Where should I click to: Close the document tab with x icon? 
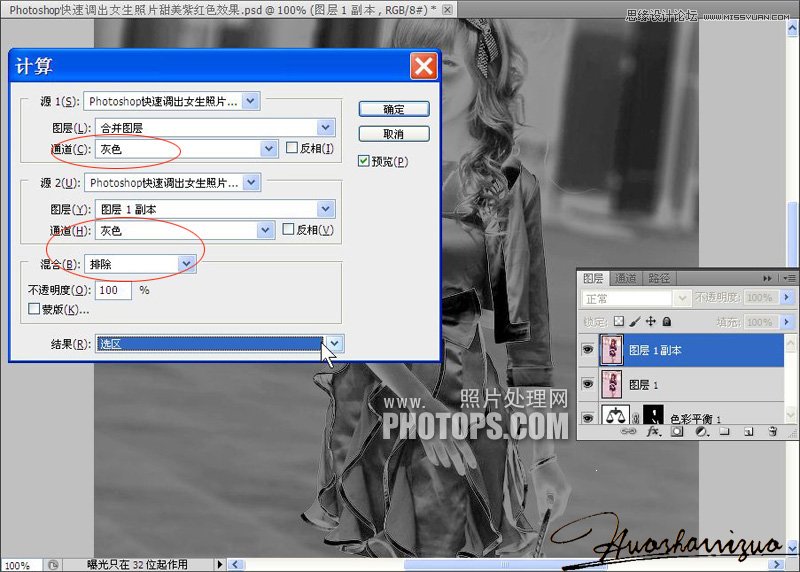click(447, 9)
